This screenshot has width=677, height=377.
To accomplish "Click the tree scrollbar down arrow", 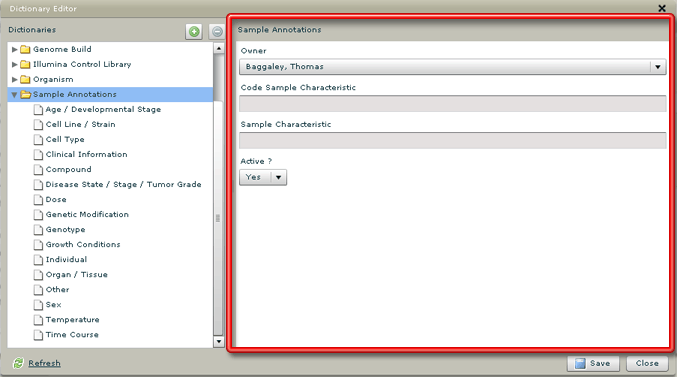I will [218, 342].
